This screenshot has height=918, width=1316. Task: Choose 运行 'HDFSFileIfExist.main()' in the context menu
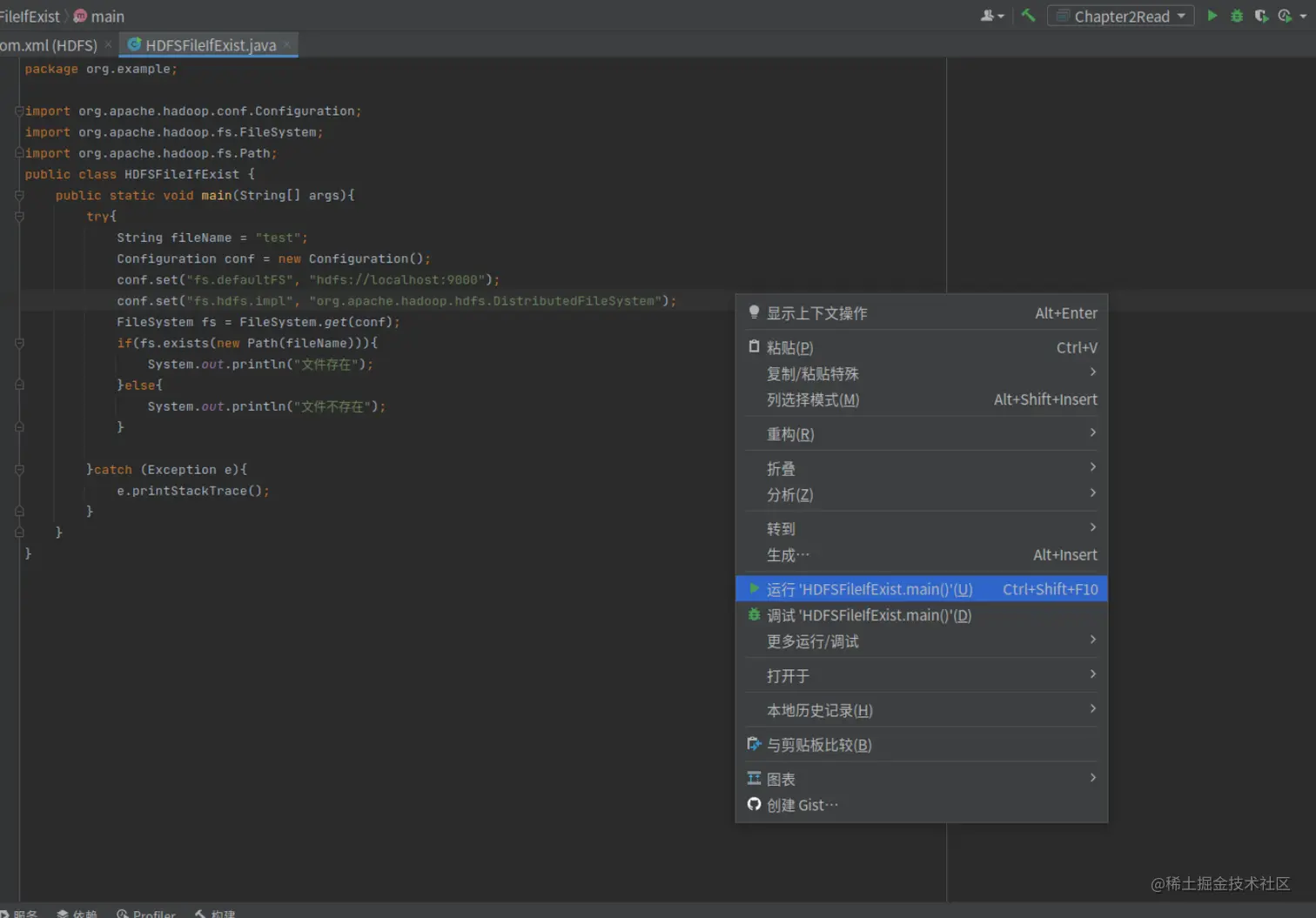click(922, 589)
